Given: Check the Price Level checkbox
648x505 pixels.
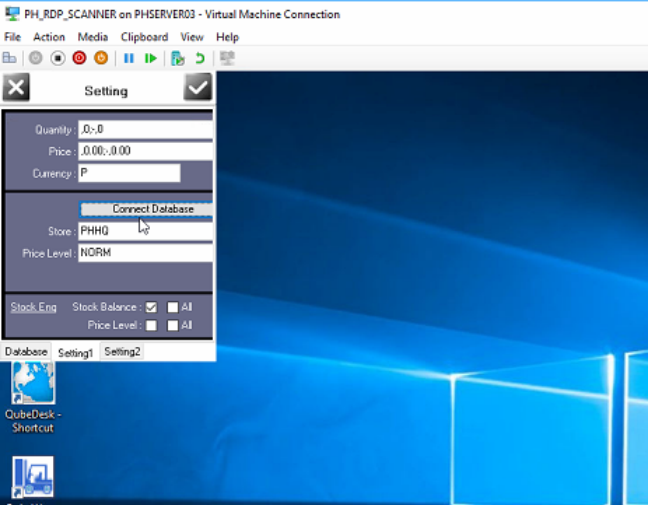Looking at the screenshot, I should point(151,326).
